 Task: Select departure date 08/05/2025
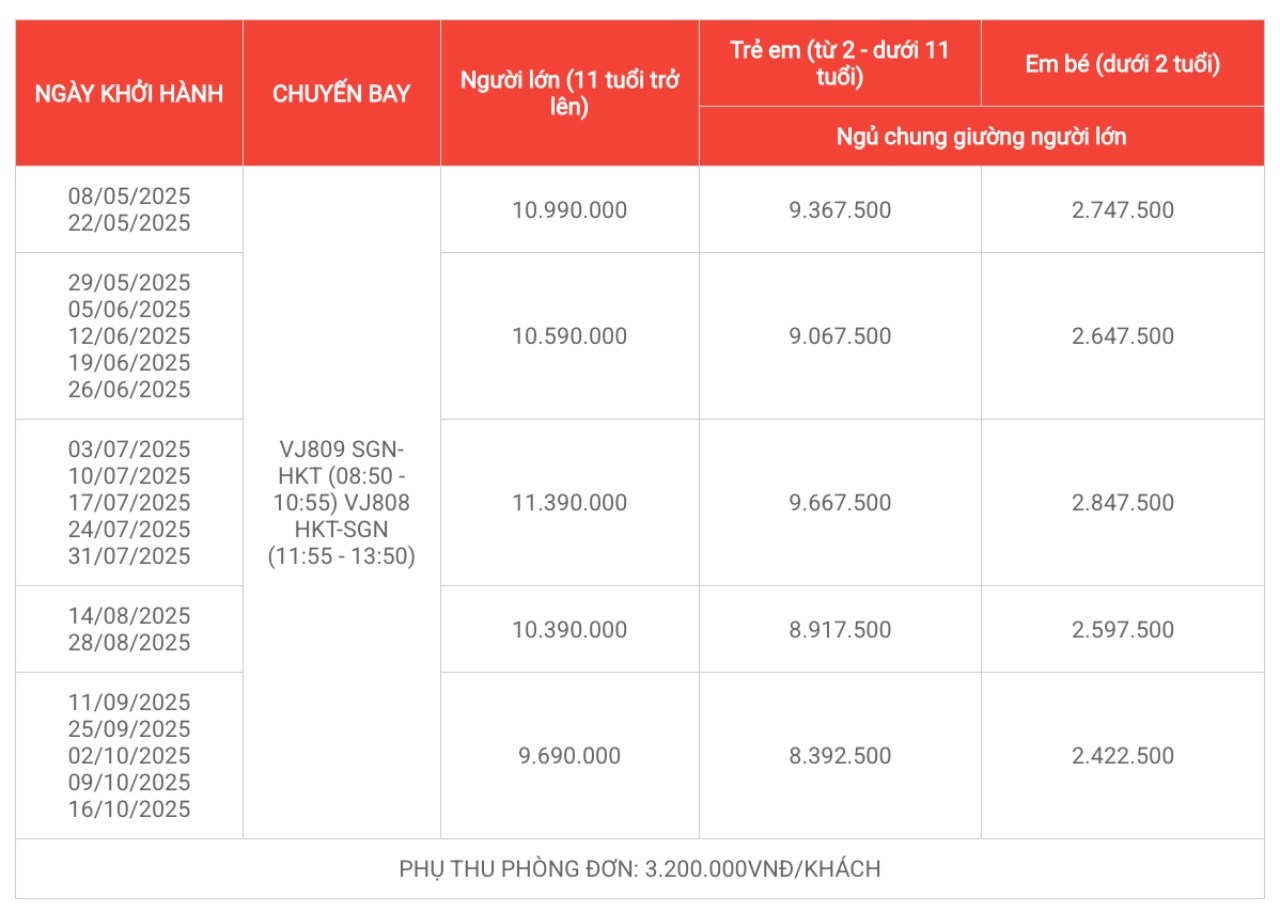[x=129, y=196]
